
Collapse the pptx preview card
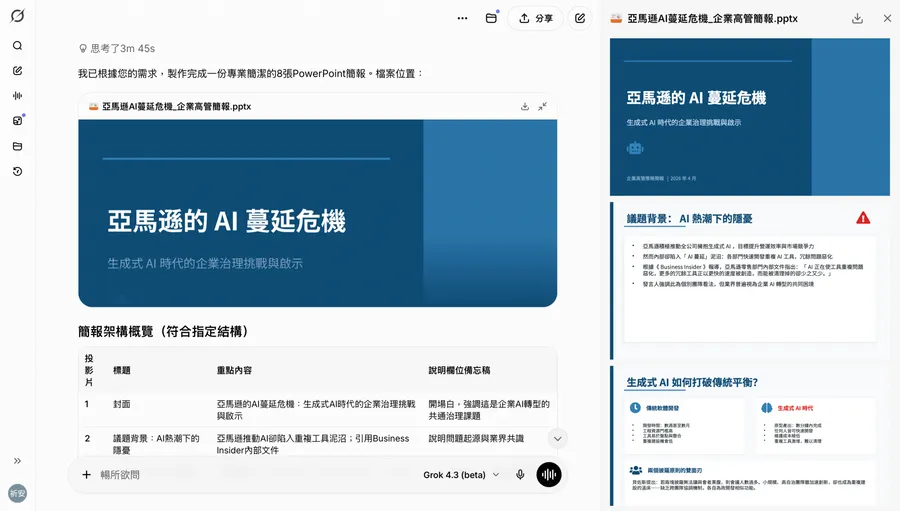[542, 106]
